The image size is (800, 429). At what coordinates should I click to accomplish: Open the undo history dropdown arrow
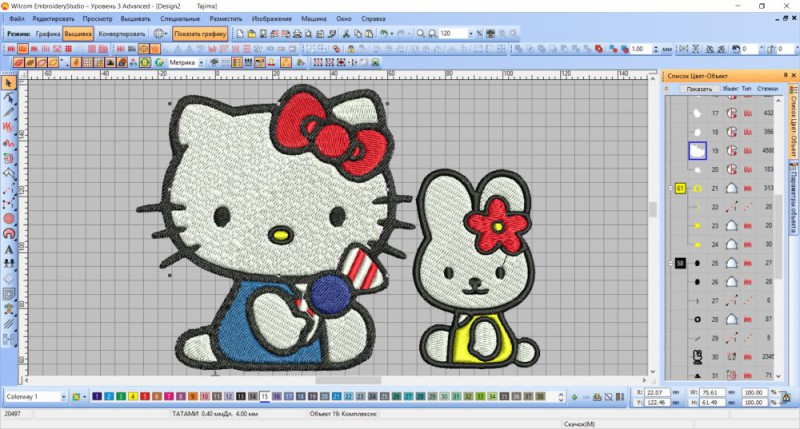(391, 34)
